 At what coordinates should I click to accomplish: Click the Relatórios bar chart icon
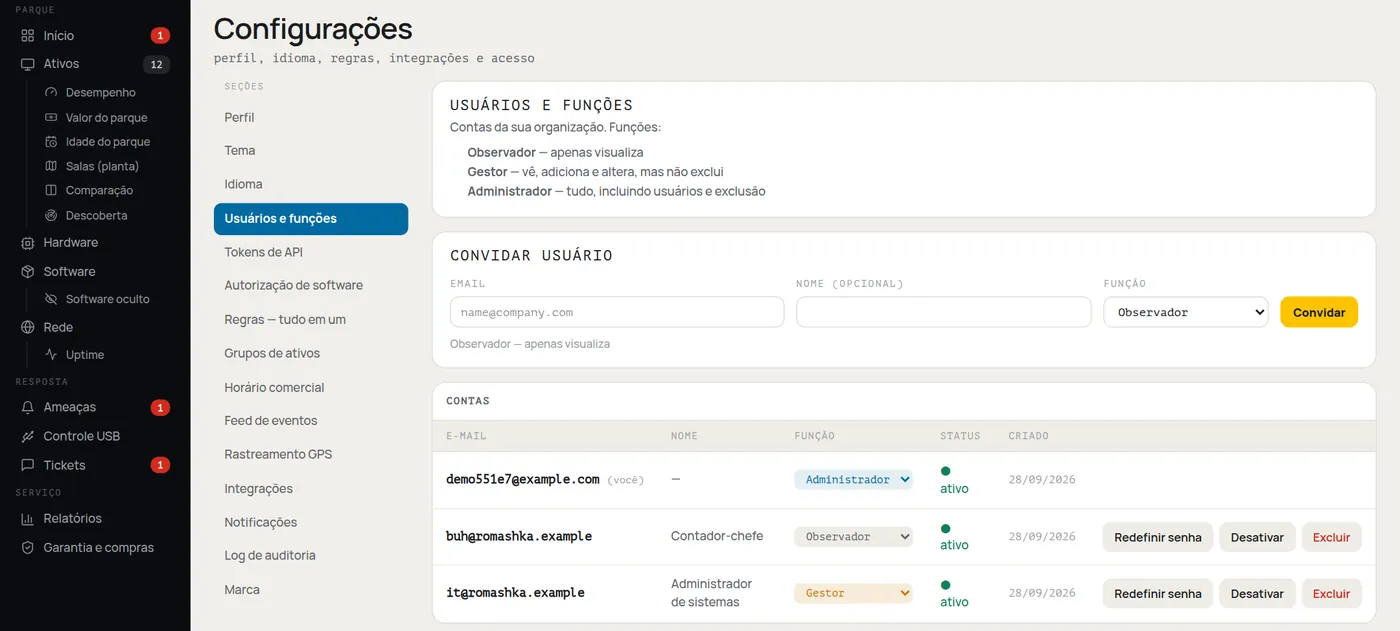point(27,519)
